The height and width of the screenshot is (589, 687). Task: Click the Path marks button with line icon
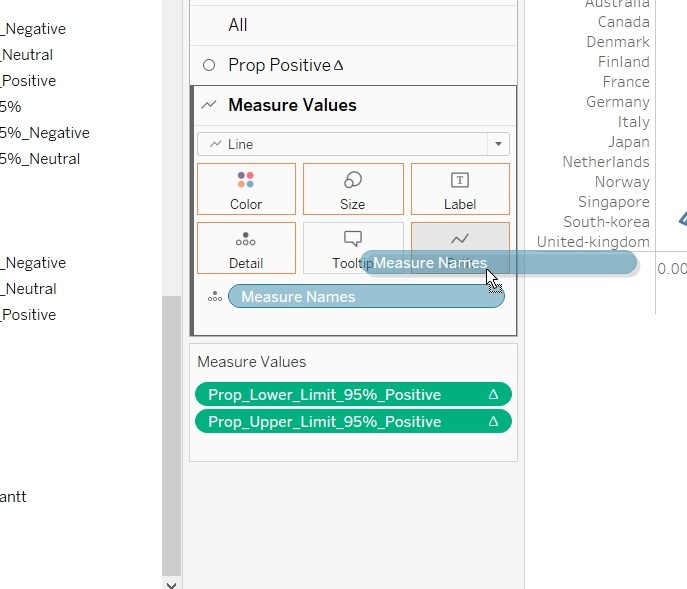tap(460, 238)
